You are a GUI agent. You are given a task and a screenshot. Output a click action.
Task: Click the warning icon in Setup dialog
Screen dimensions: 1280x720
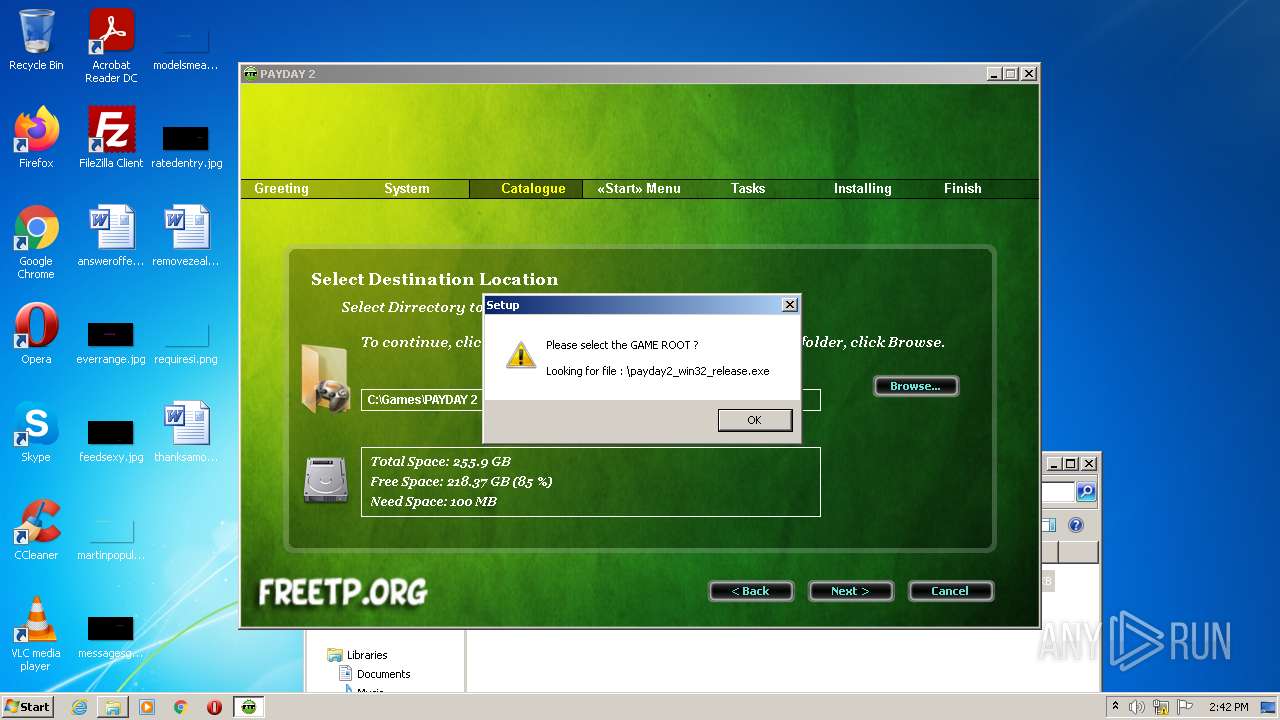520,354
